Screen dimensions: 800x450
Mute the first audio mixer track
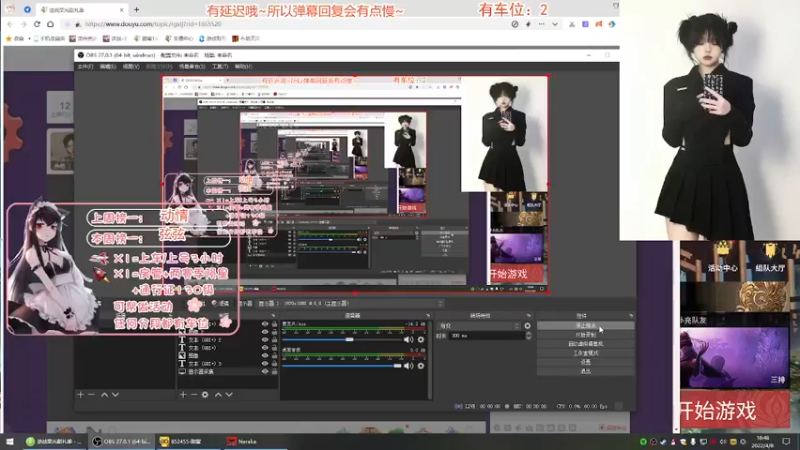click(408, 339)
